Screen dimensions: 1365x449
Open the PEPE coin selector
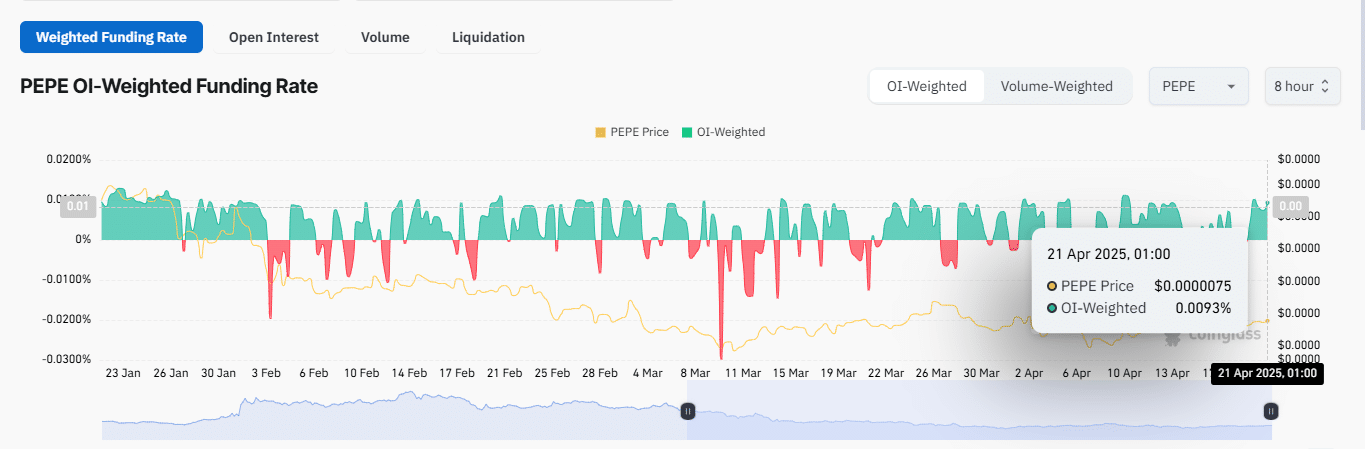1198,87
